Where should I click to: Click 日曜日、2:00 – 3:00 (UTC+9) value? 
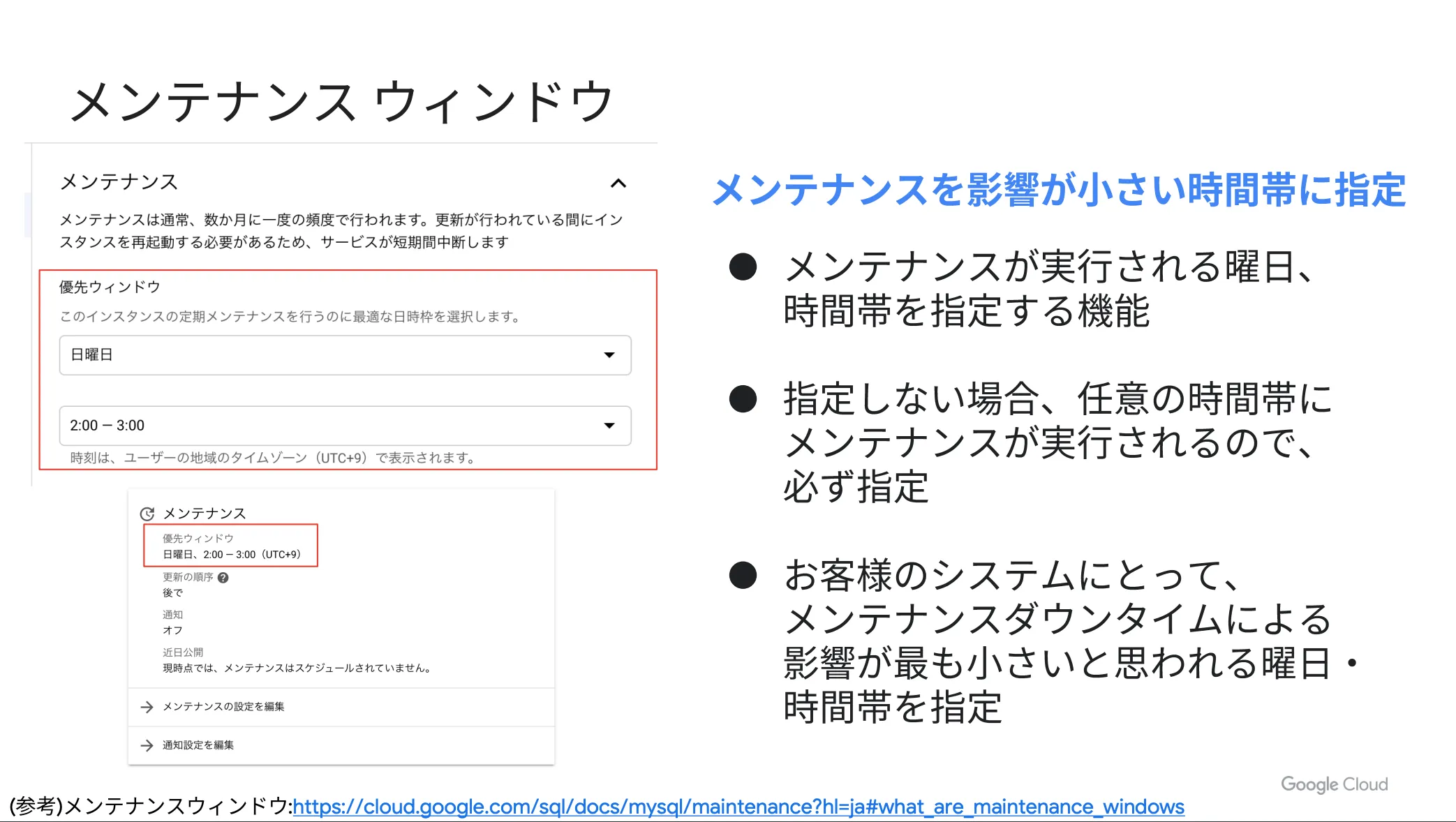coord(232,555)
